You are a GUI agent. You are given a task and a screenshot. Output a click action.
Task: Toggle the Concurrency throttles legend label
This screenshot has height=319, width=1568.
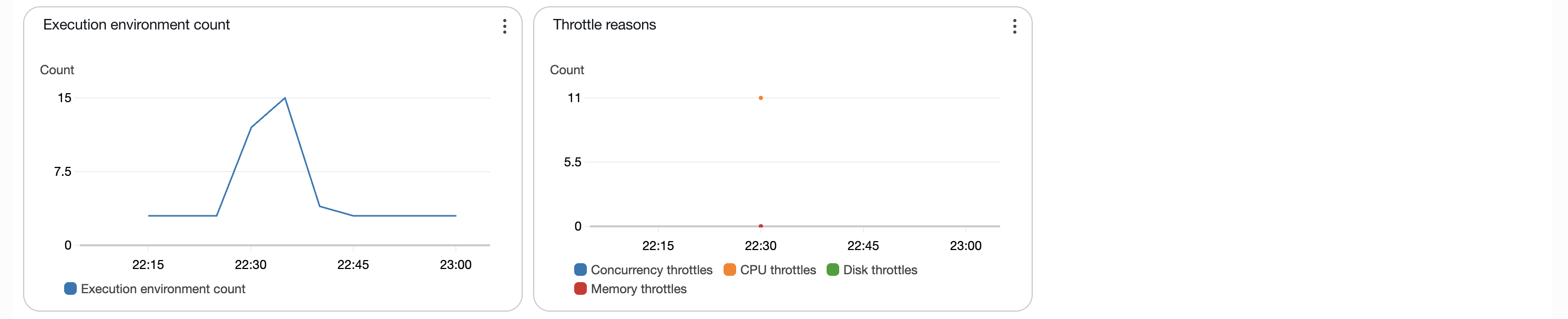coord(651,270)
